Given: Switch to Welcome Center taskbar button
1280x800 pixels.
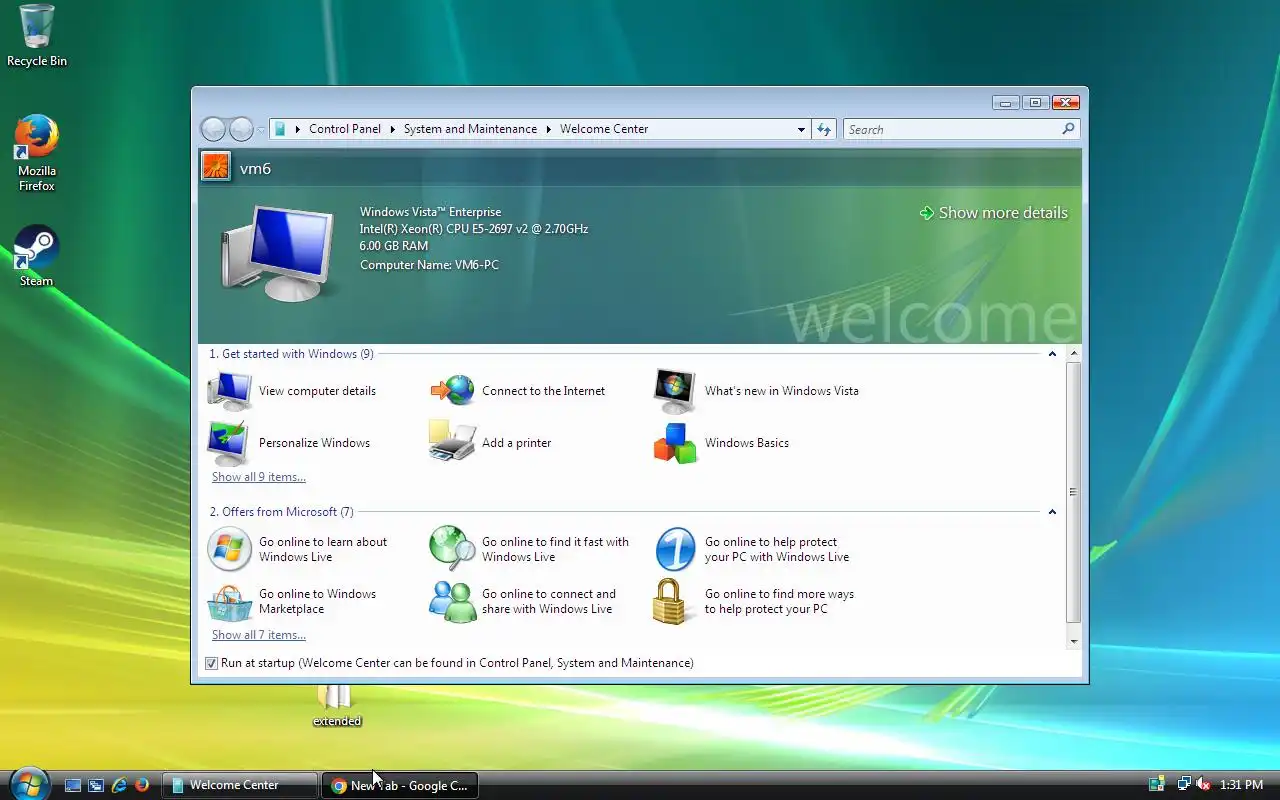Looking at the screenshot, I should 240,785.
